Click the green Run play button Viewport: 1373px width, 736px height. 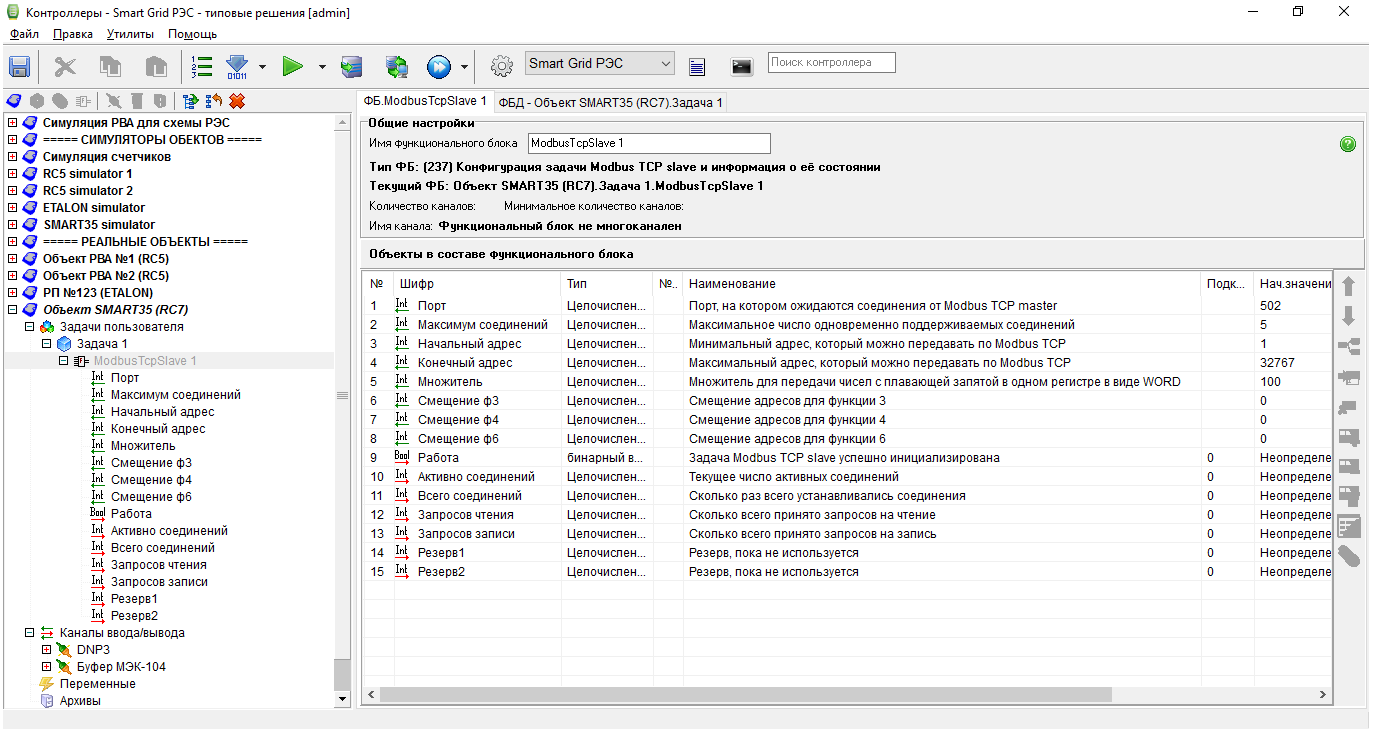coord(293,66)
